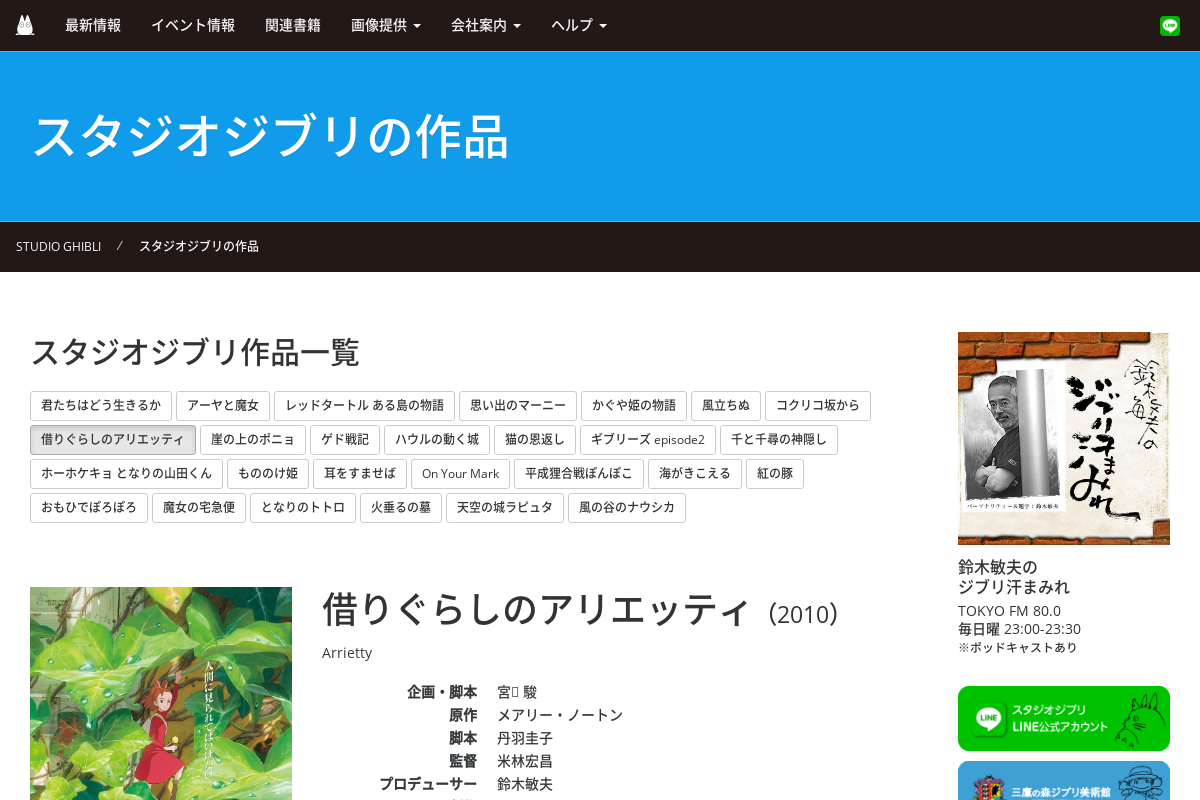The height and width of the screenshot is (800, 1200).
Task: Click the Totoro logo home icon
Action: (25, 25)
